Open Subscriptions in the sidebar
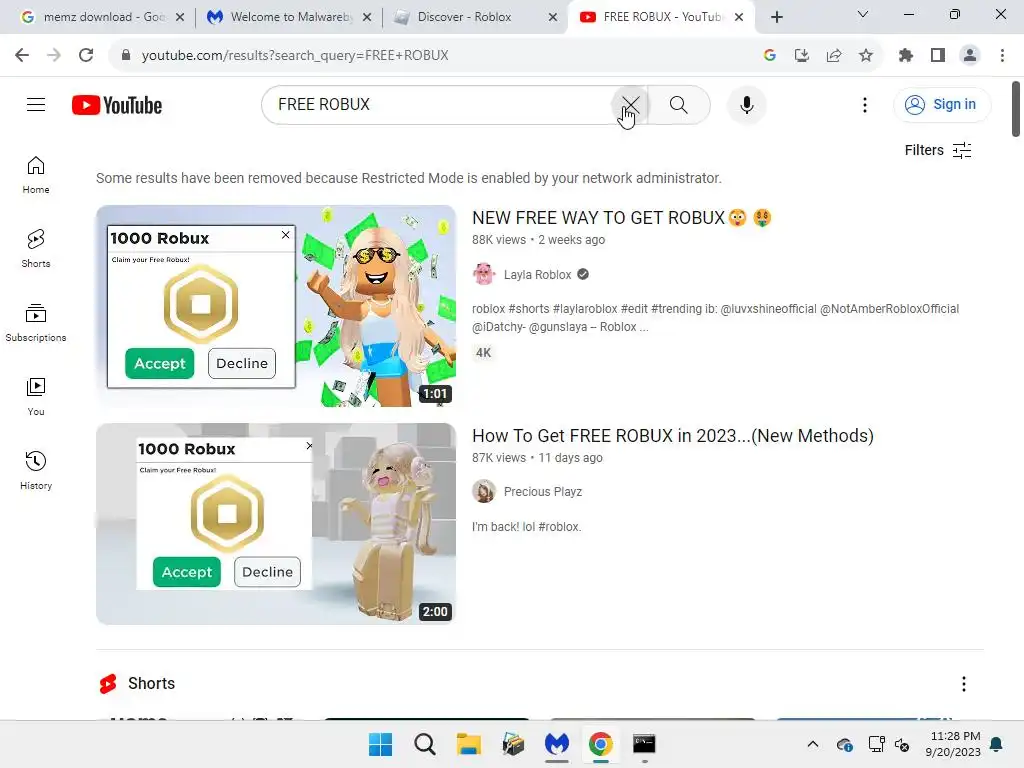1024x768 pixels. (36, 323)
